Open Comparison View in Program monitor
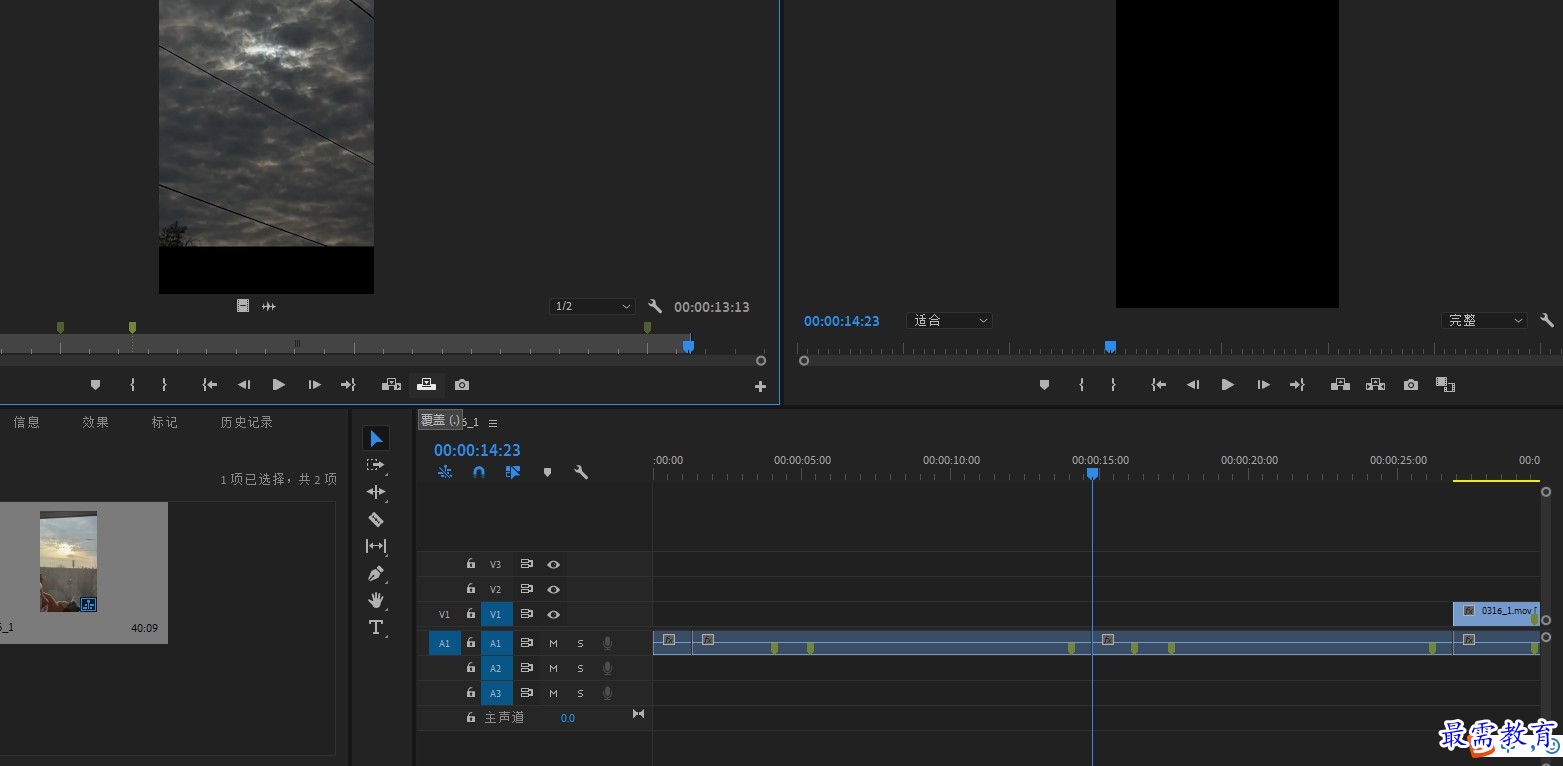Screen dimensions: 1563x766 point(1445,385)
